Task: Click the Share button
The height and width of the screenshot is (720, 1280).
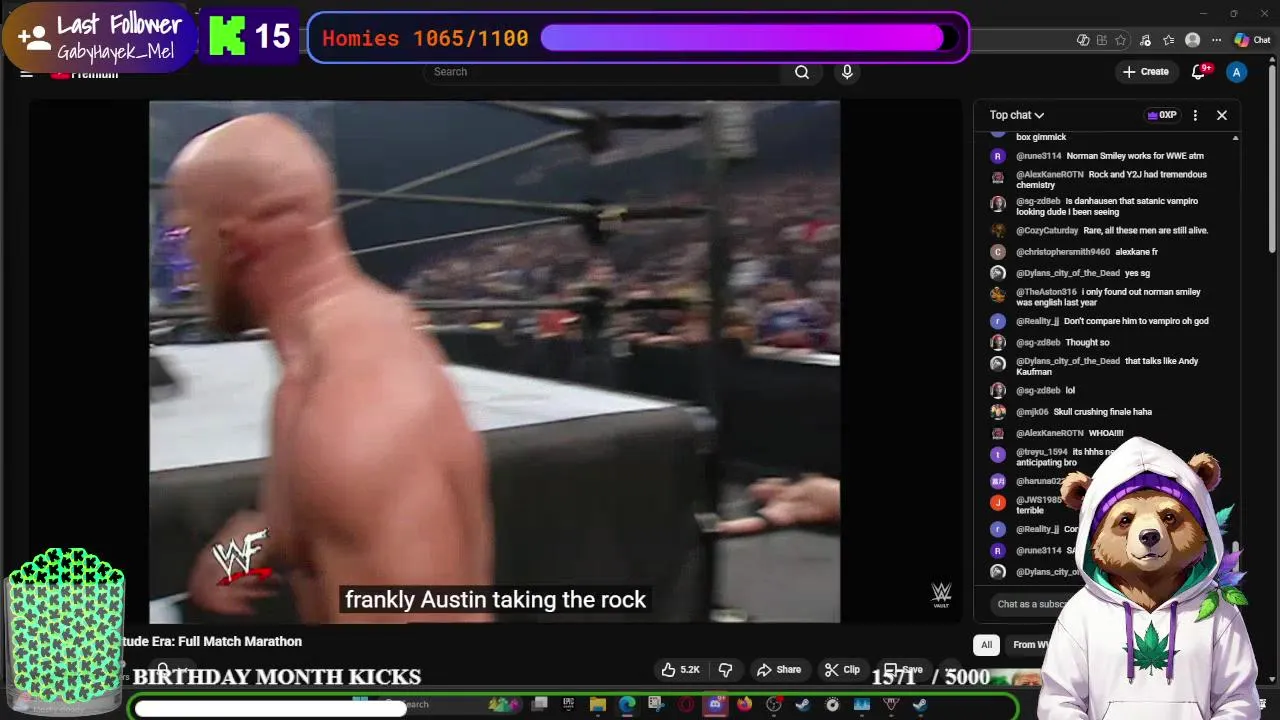Action: [779, 670]
